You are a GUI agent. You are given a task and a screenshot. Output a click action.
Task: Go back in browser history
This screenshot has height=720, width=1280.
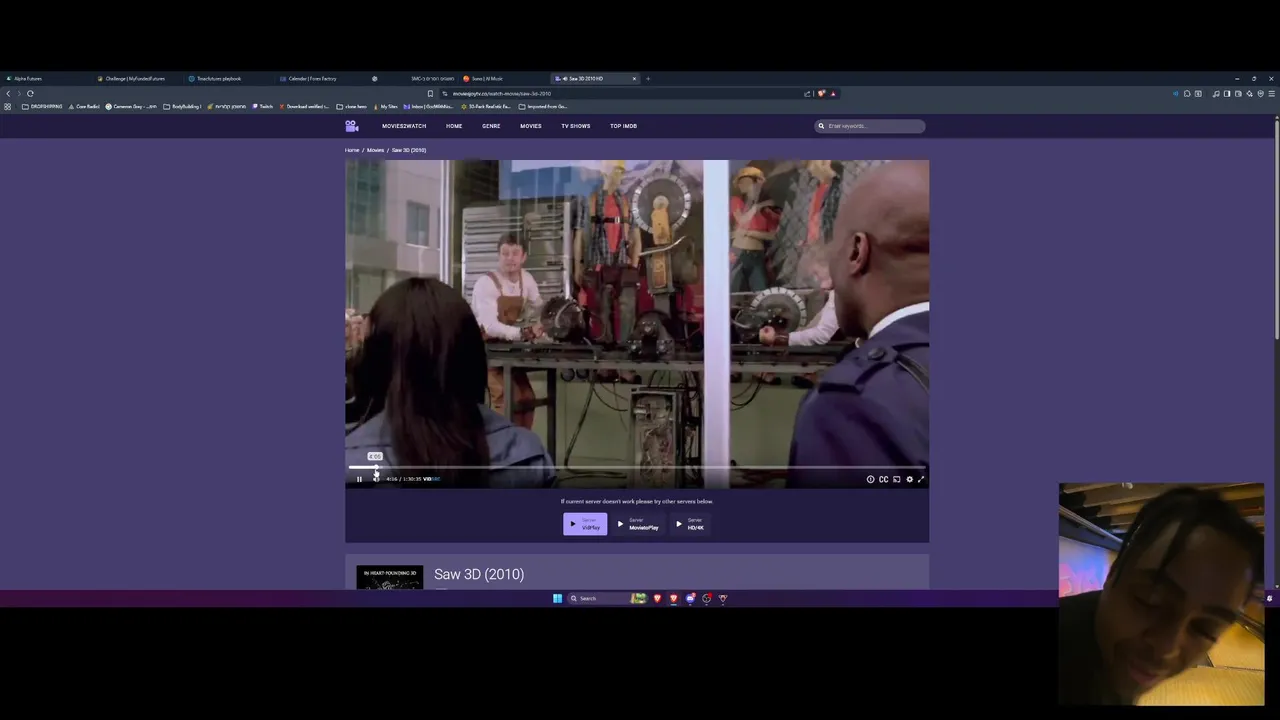8,93
